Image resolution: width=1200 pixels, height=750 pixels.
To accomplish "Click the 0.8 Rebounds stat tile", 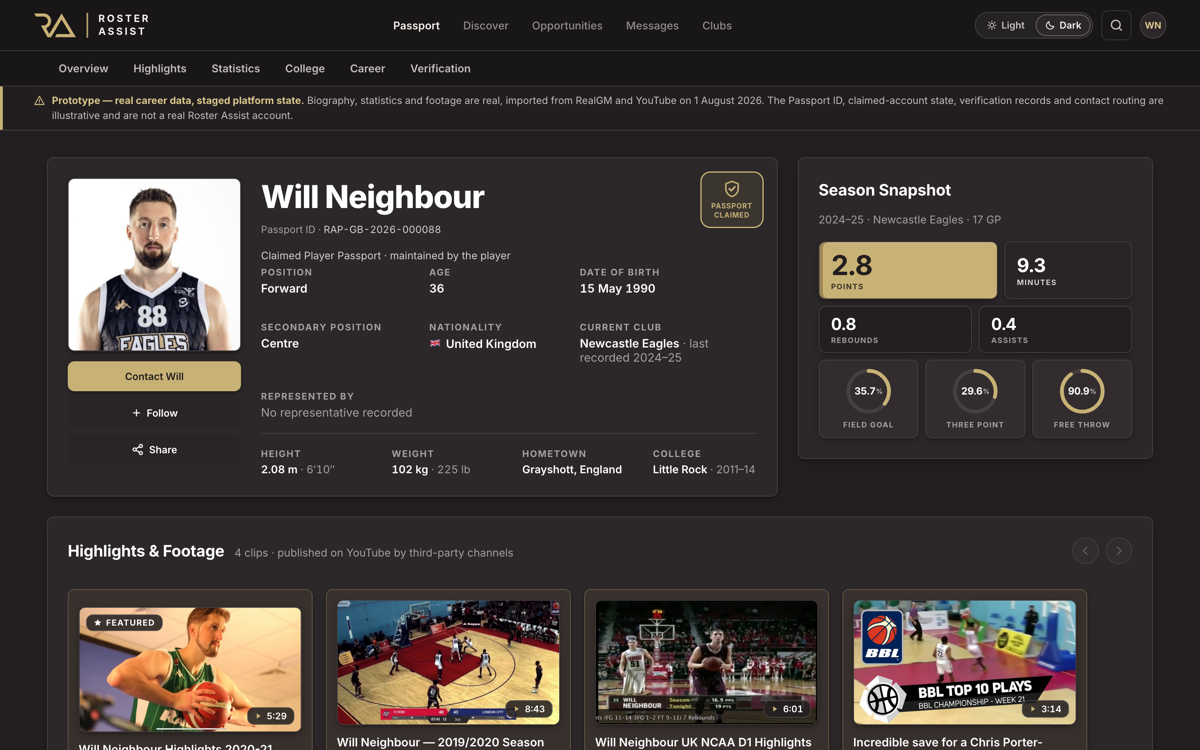I will (x=895, y=329).
